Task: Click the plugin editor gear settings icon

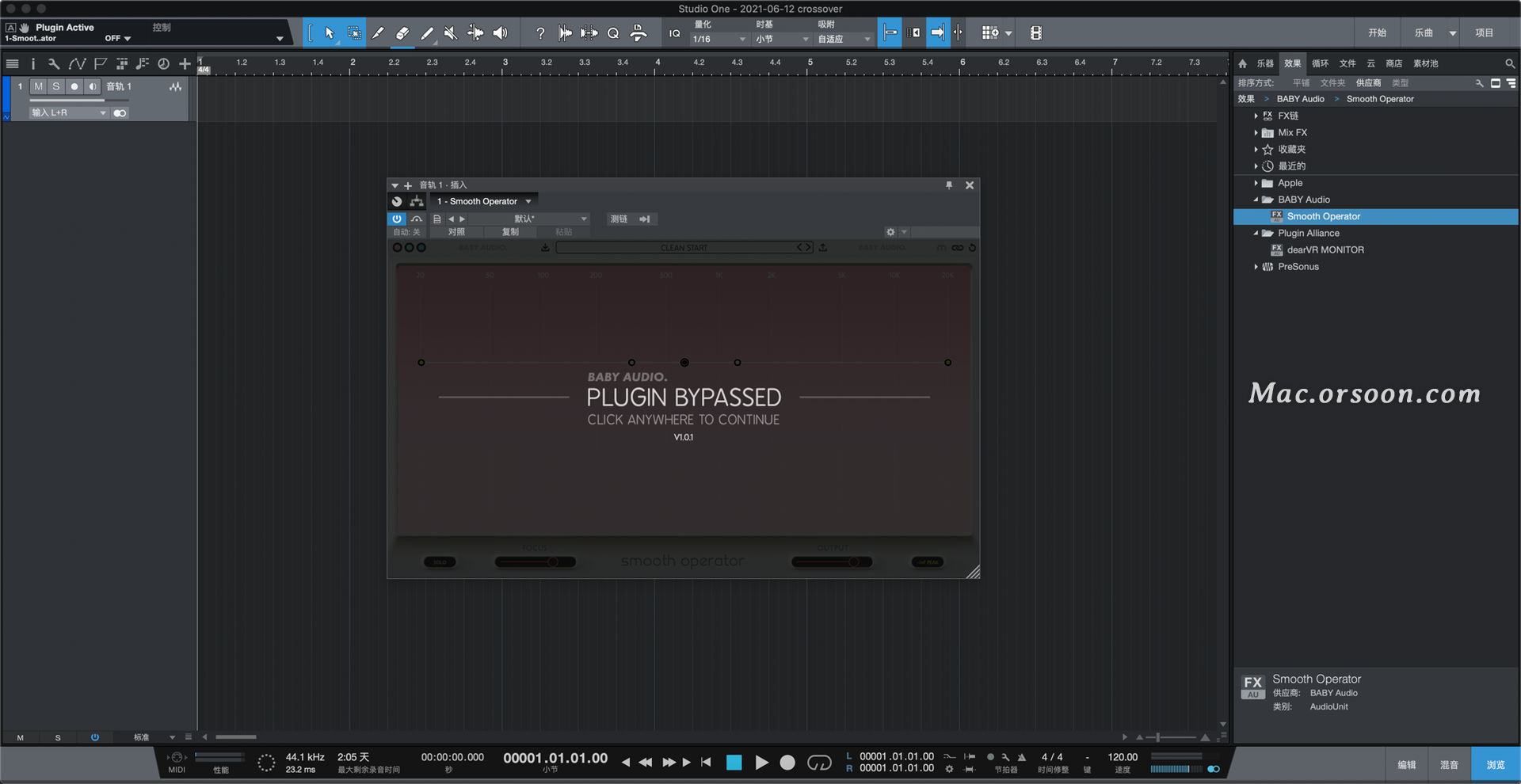Action: 890,232
